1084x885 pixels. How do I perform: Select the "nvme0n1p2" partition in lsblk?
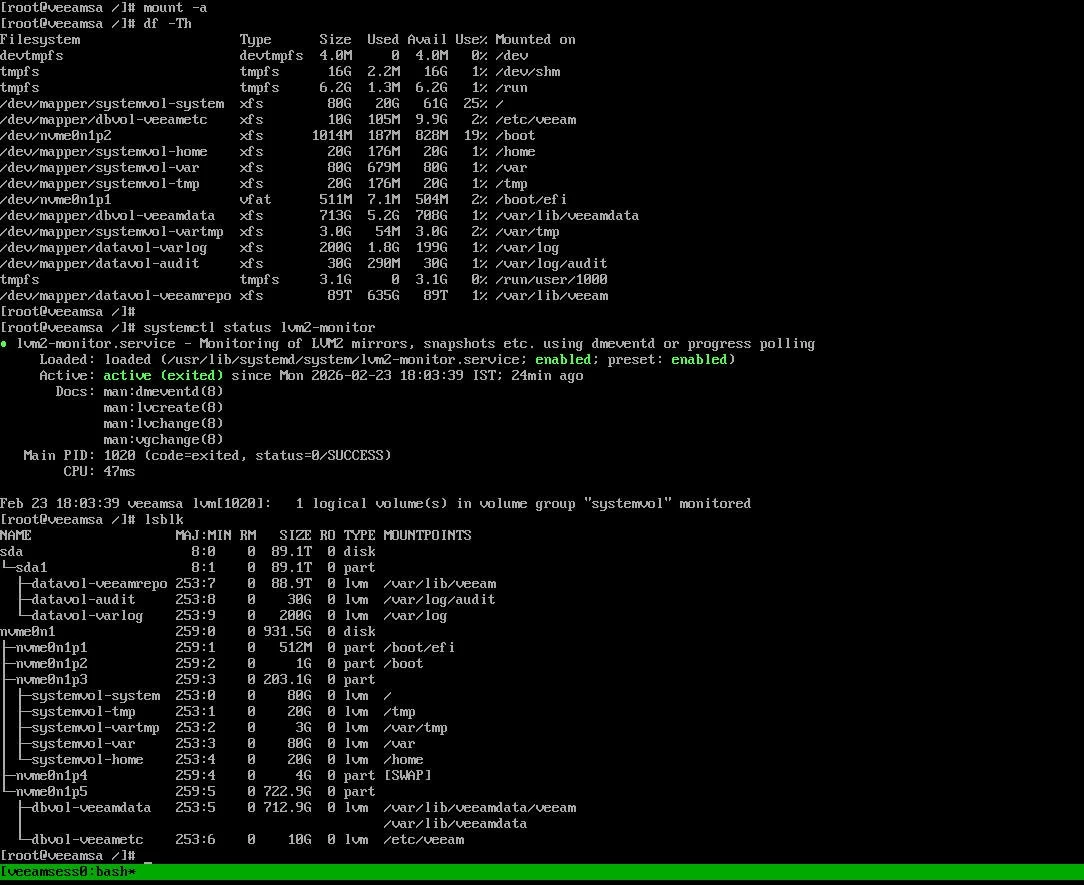click(52, 664)
